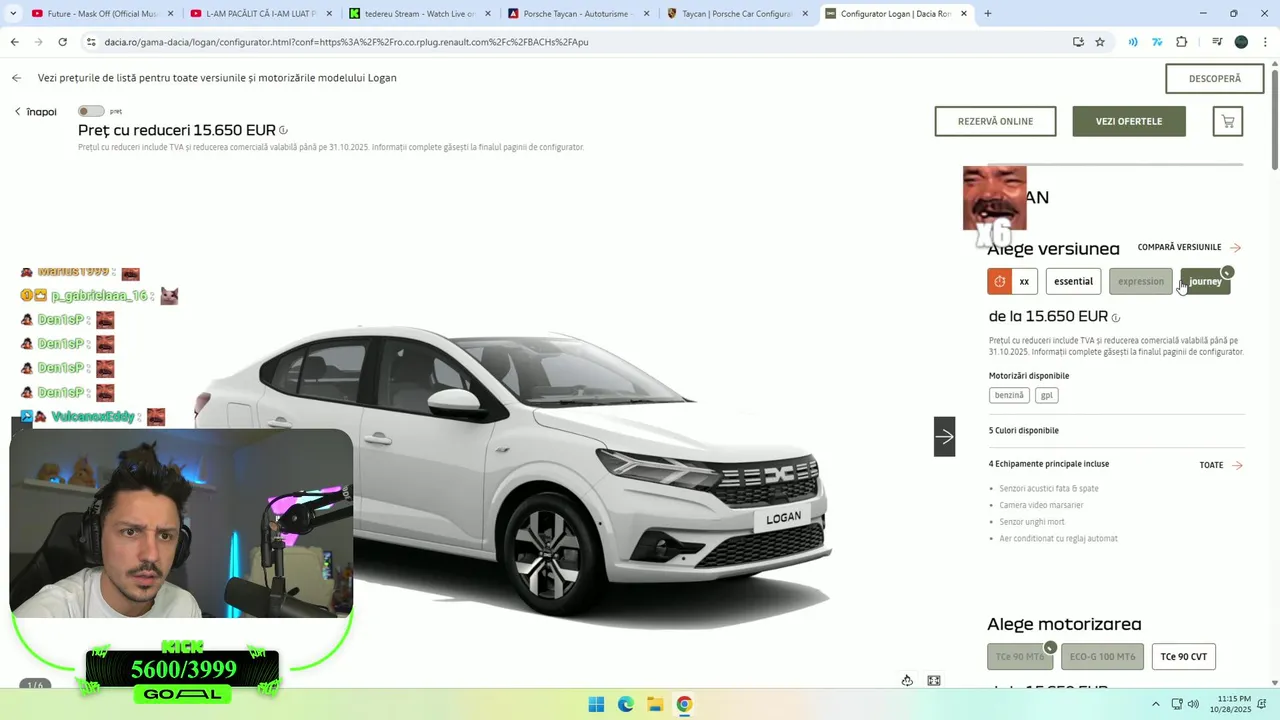Viewport: 1280px width, 720px height.
Task: Show next car image with arrow
Action: point(944,436)
